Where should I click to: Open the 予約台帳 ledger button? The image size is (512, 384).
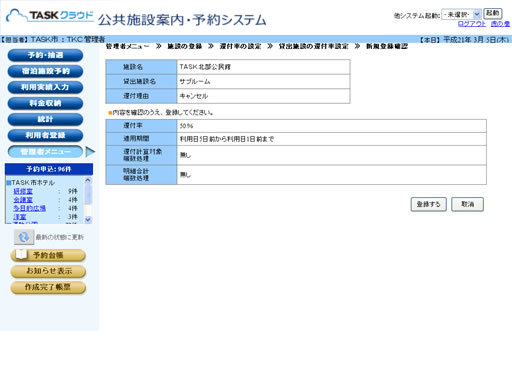[48, 255]
